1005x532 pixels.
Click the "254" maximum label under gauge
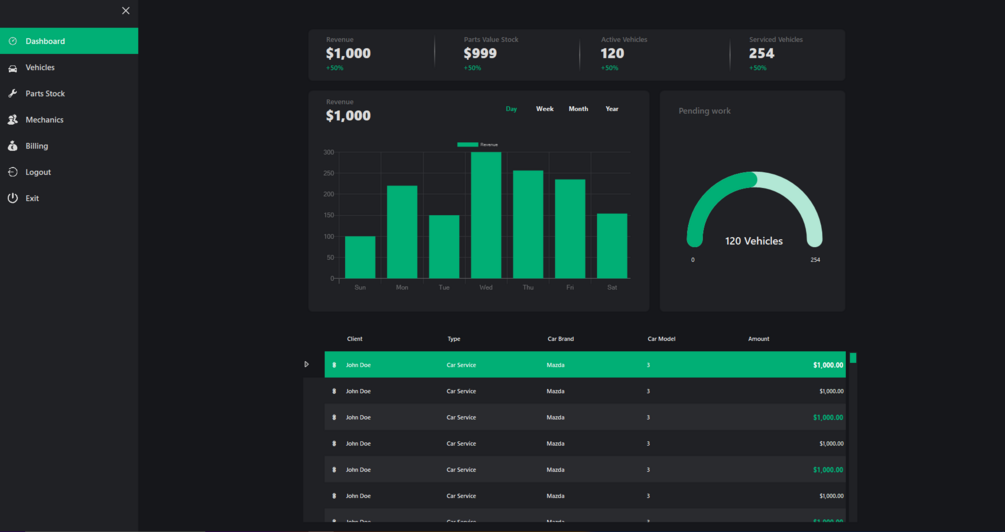tap(815, 260)
